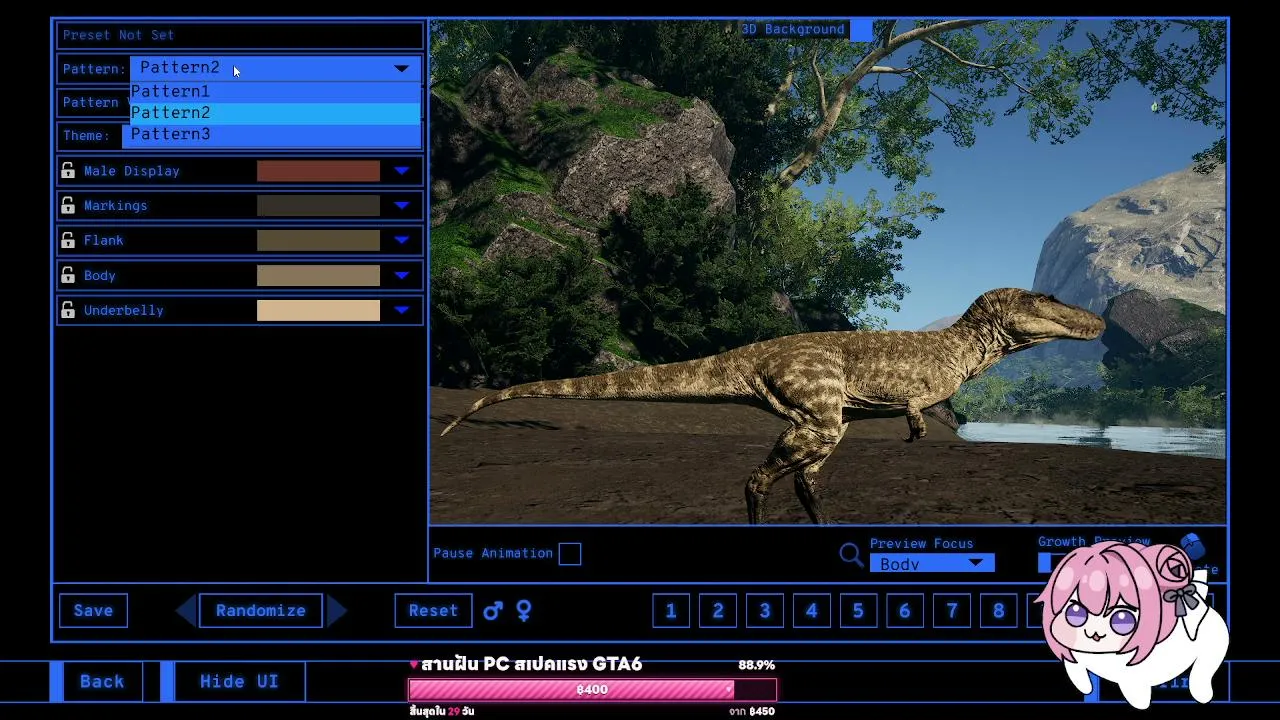
Task: Load skin preset slot 8
Action: point(998,610)
